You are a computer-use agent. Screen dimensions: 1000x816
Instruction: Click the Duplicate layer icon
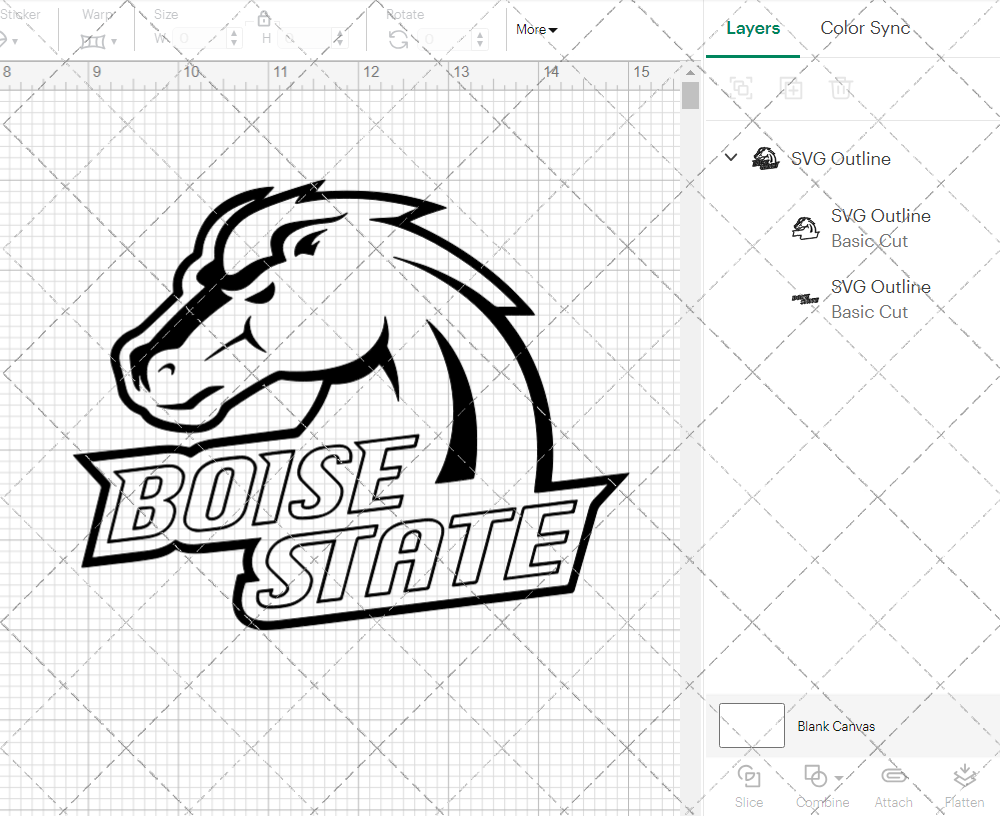click(791, 88)
